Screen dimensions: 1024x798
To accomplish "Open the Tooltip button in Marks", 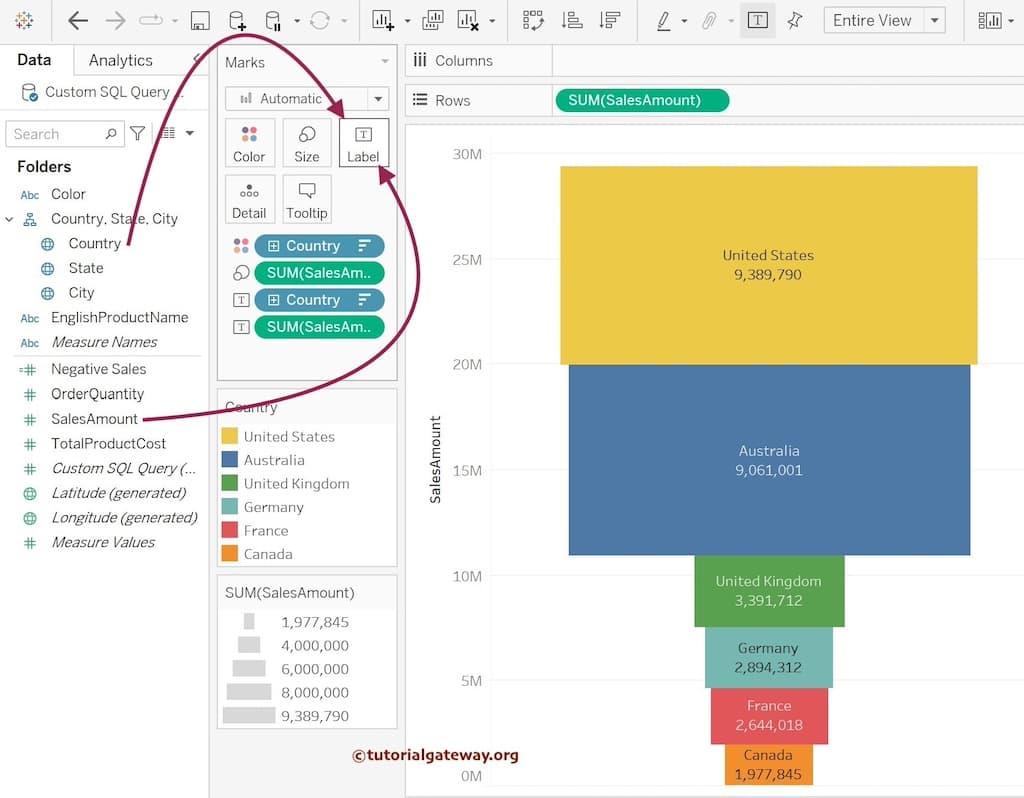I will point(306,200).
